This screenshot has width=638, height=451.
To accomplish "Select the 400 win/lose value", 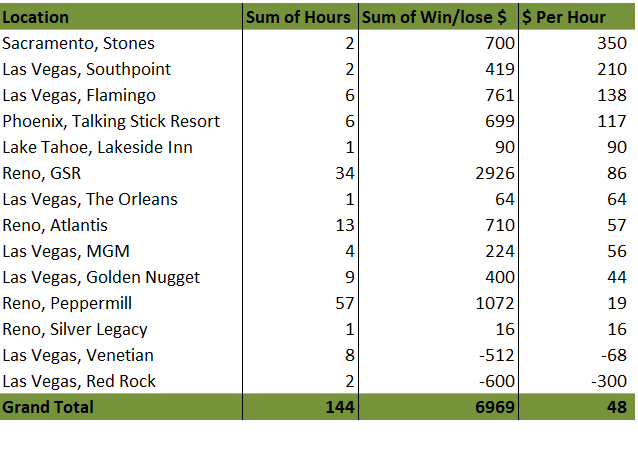I will 500,278.
